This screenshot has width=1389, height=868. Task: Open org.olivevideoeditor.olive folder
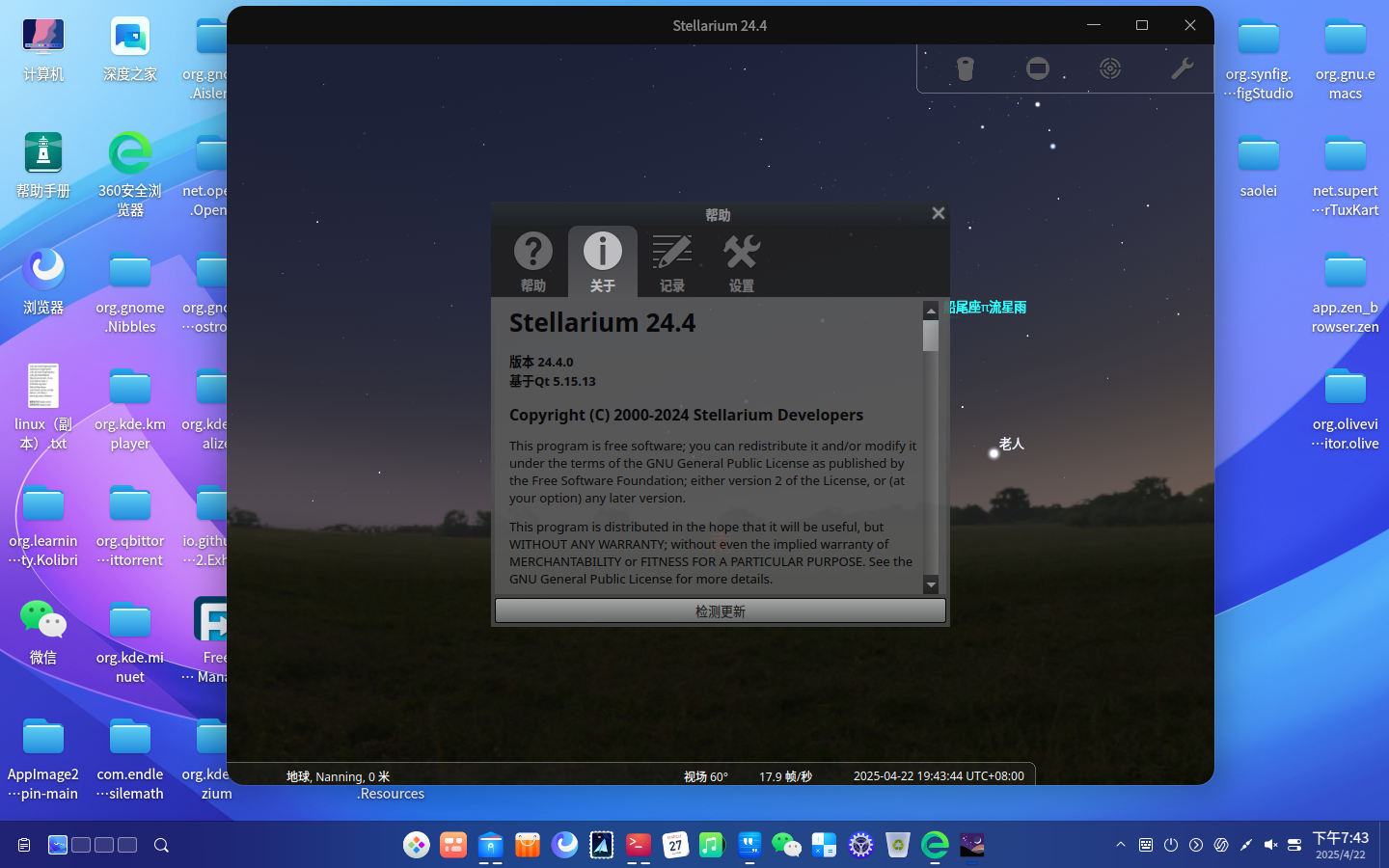pyautogui.click(x=1346, y=409)
